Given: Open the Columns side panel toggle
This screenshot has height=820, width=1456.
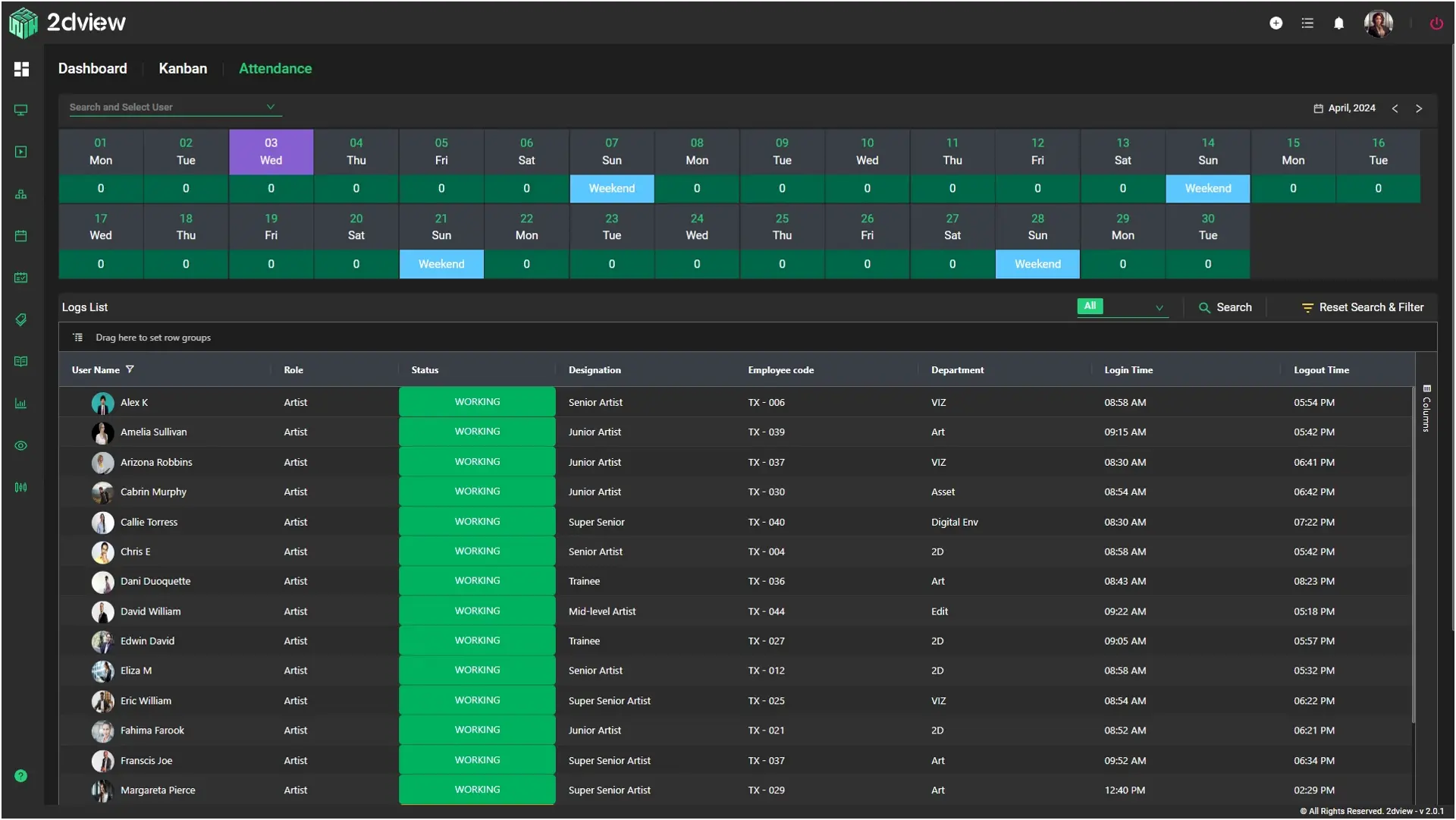Looking at the screenshot, I should tap(1426, 408).
